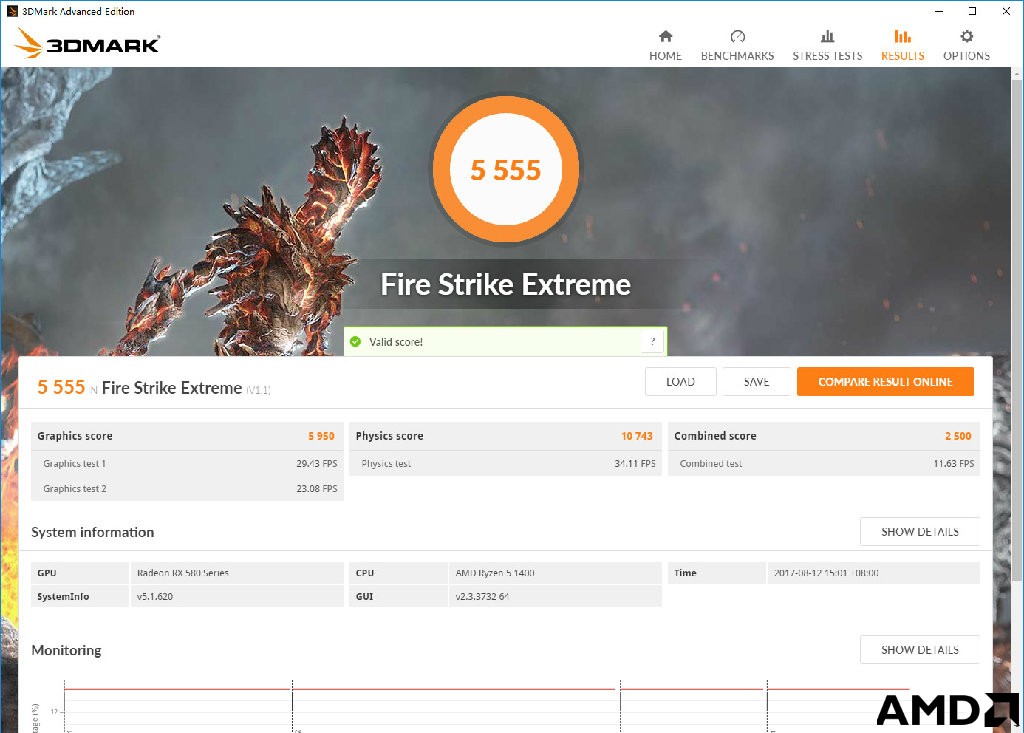Click the 3DMark app icon in the title bar
This screenshot has width=1024, height=733.
(x=12, y=11)
